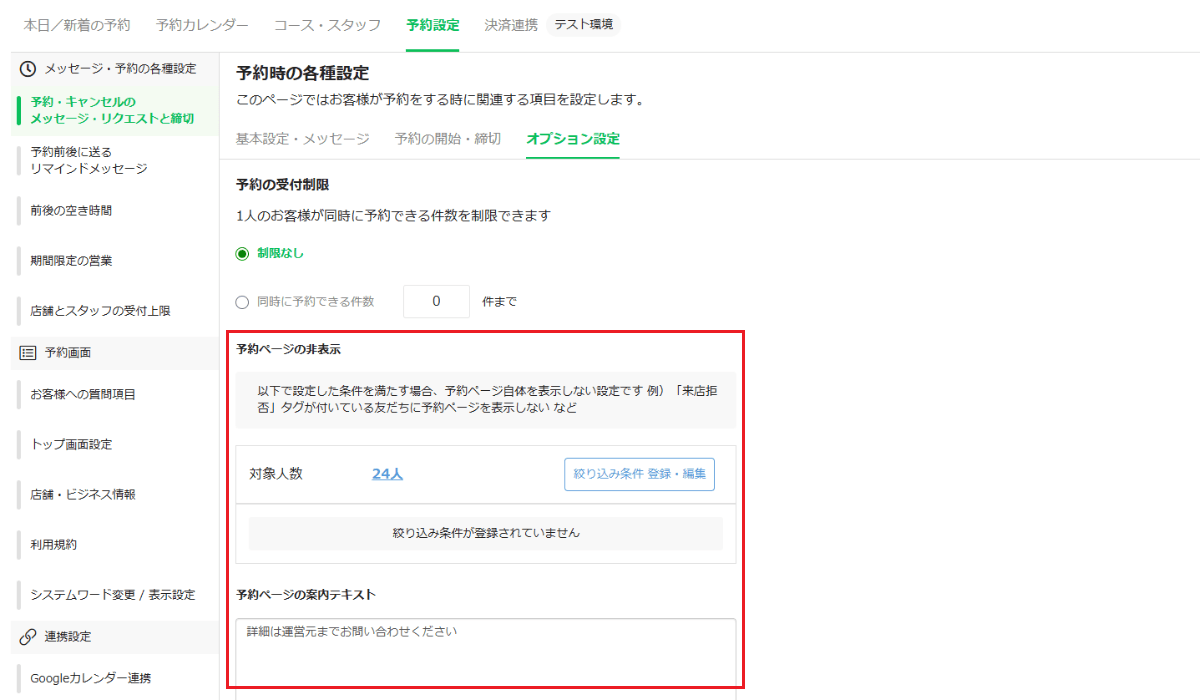This screenshot has width=1200, height=700.
Task: Click the list icon beside 予約画面
Action: [28, 352]
